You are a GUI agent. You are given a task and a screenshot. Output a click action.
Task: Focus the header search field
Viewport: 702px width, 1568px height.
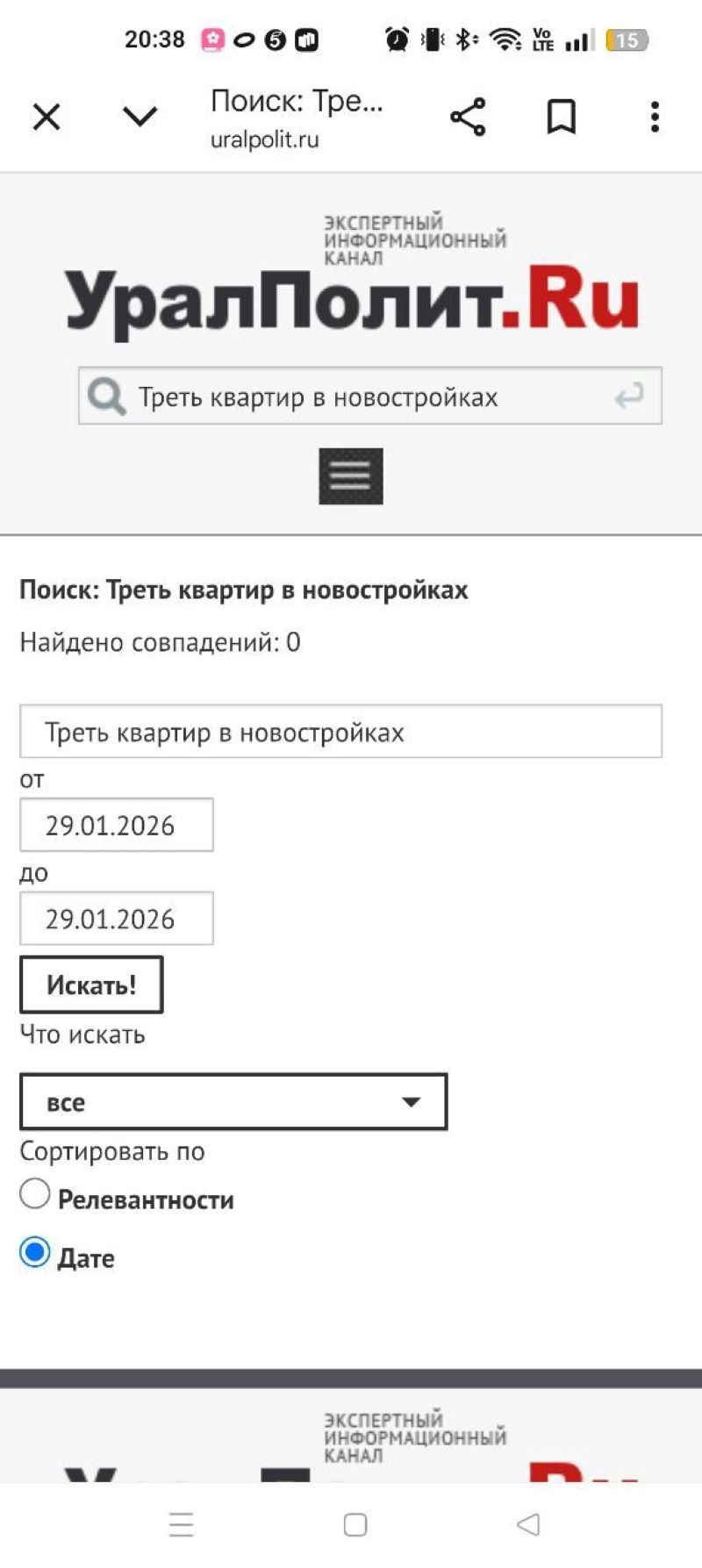(x=369, y=397)
